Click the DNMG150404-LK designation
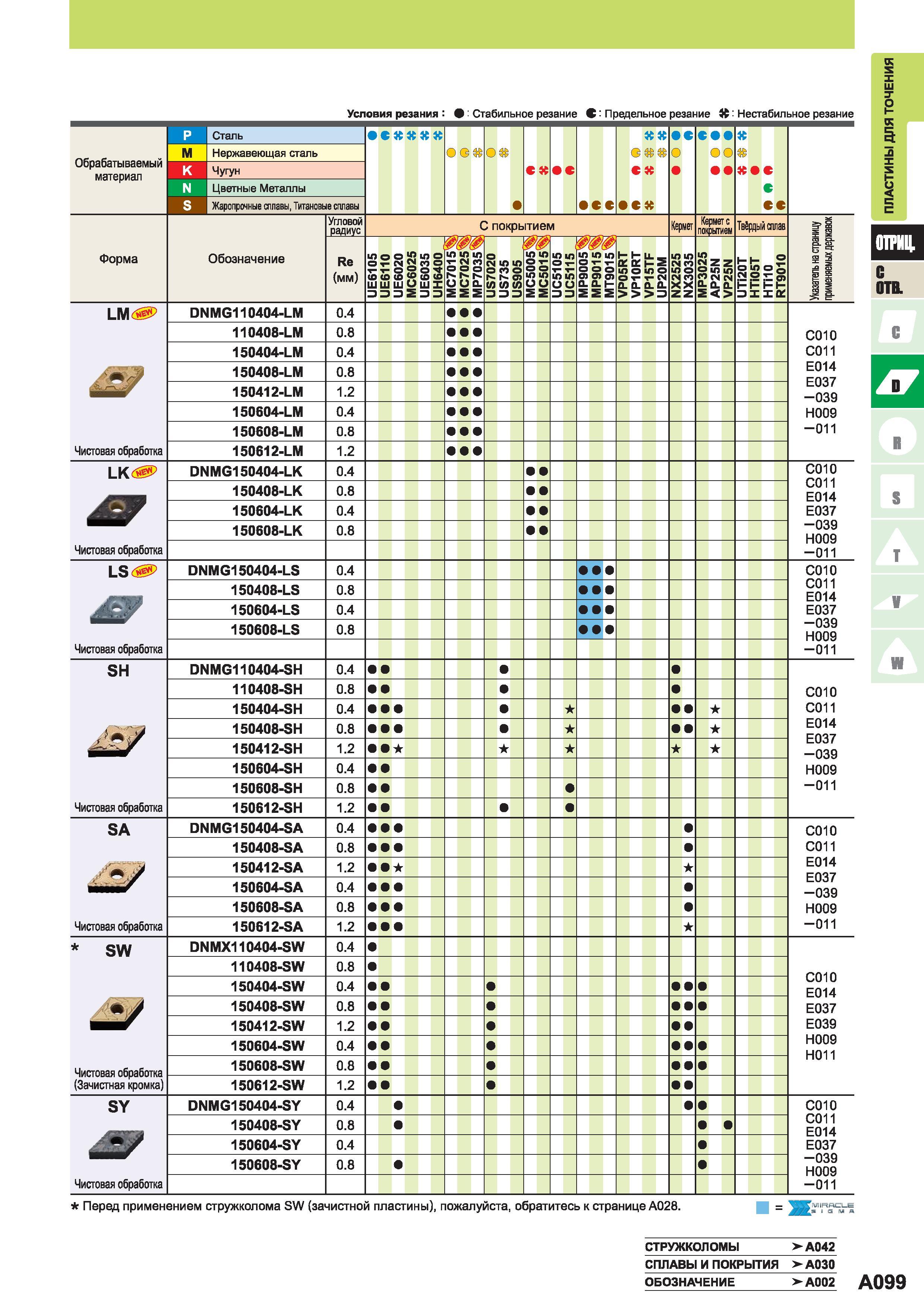This screenshot has height=1308, width=924. [246, 471]
